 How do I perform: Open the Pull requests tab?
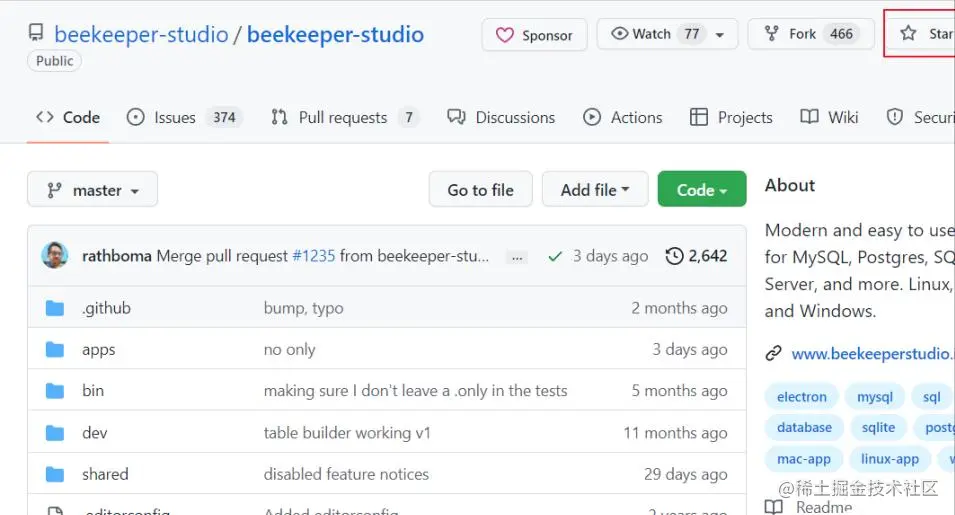343,117
